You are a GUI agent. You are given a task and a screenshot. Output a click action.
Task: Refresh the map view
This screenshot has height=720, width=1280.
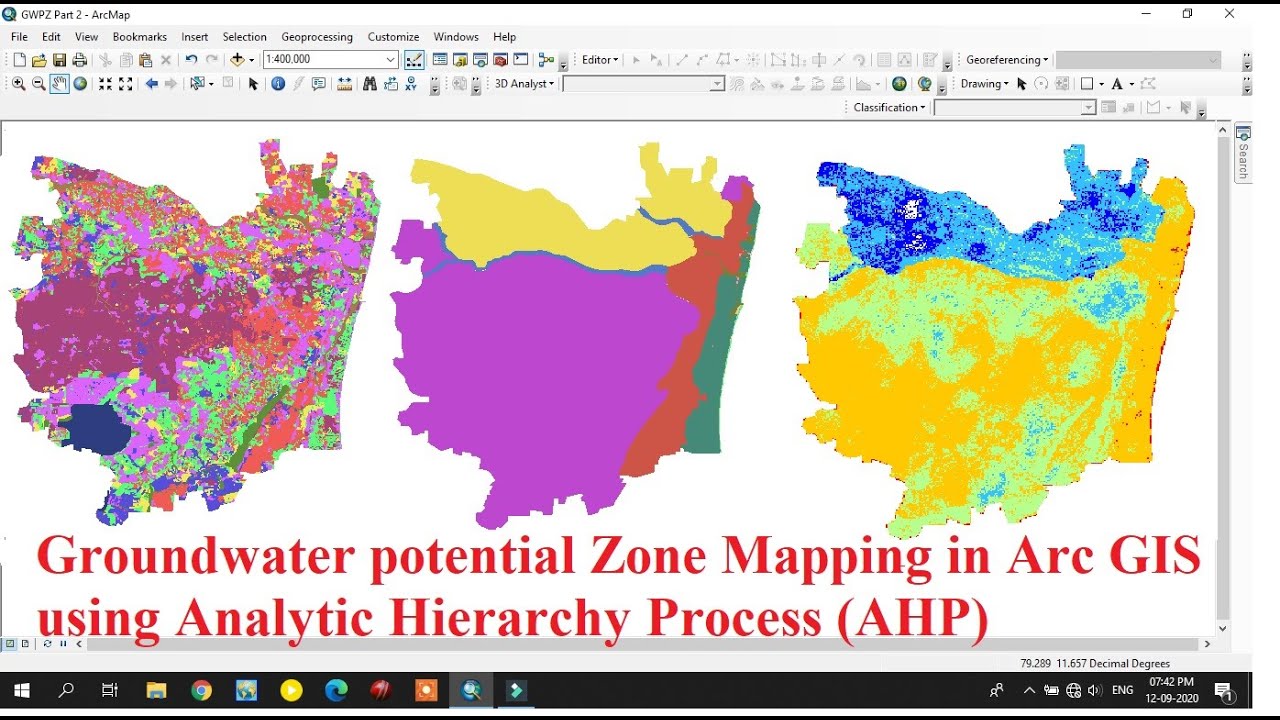click(47, 644)
